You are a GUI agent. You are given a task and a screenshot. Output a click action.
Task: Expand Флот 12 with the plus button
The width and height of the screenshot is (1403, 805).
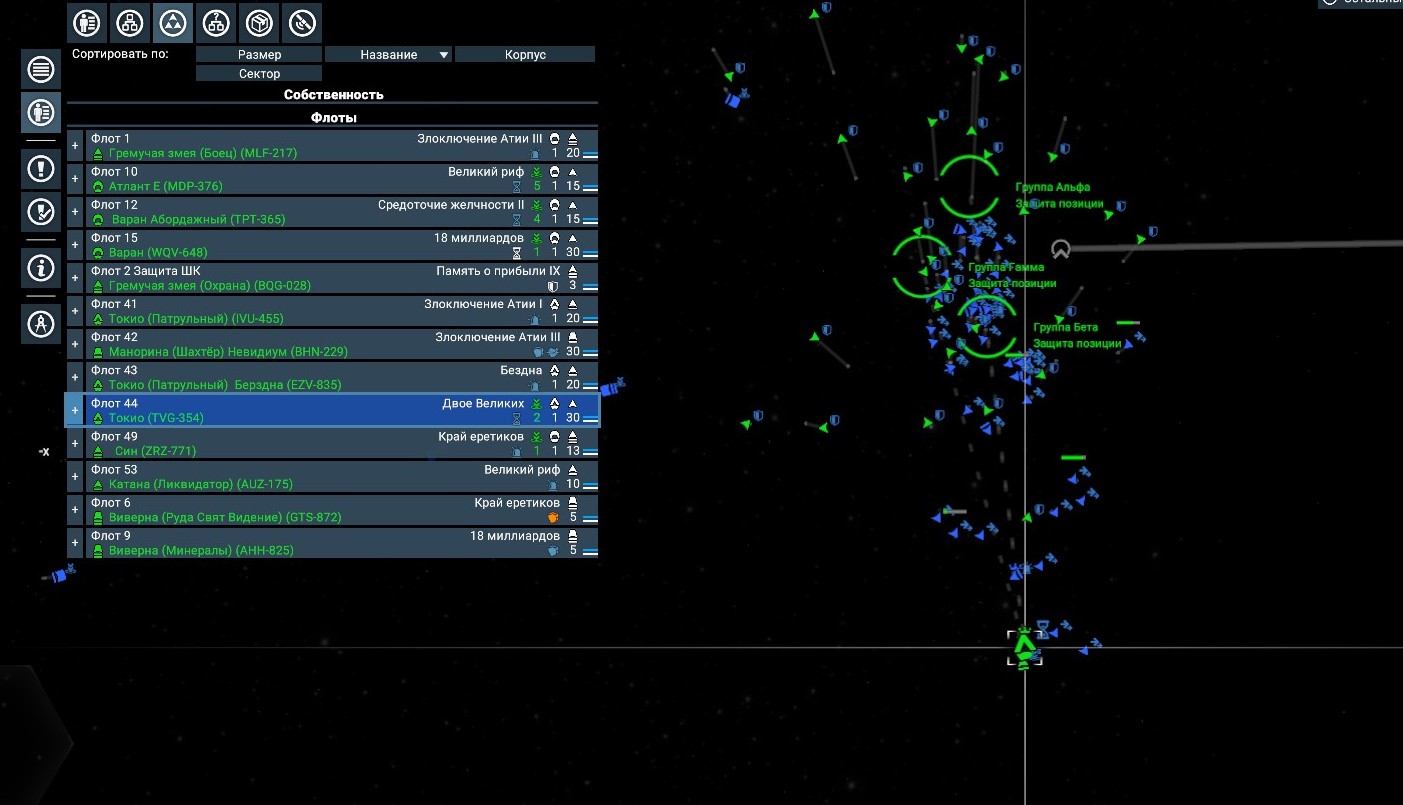[75, 212]
